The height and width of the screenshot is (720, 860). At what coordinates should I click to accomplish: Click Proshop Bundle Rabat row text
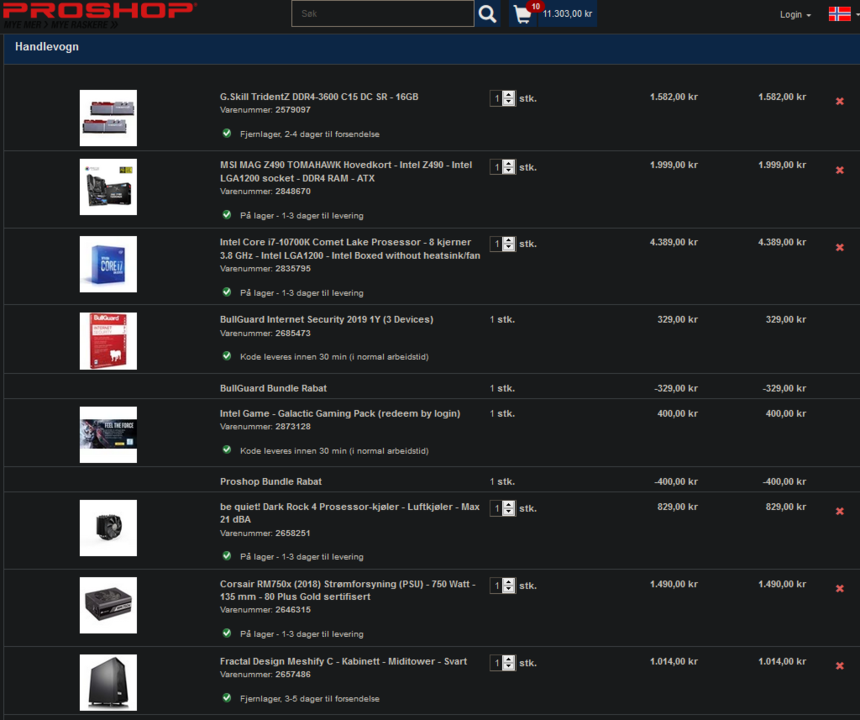271,481
